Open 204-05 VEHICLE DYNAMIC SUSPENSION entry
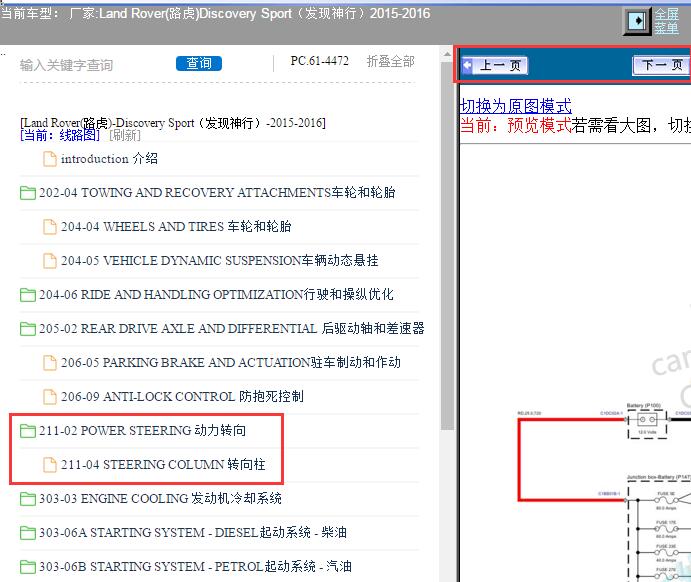The width and height of the screenshot is (691, 582). (x=219, y=260)
